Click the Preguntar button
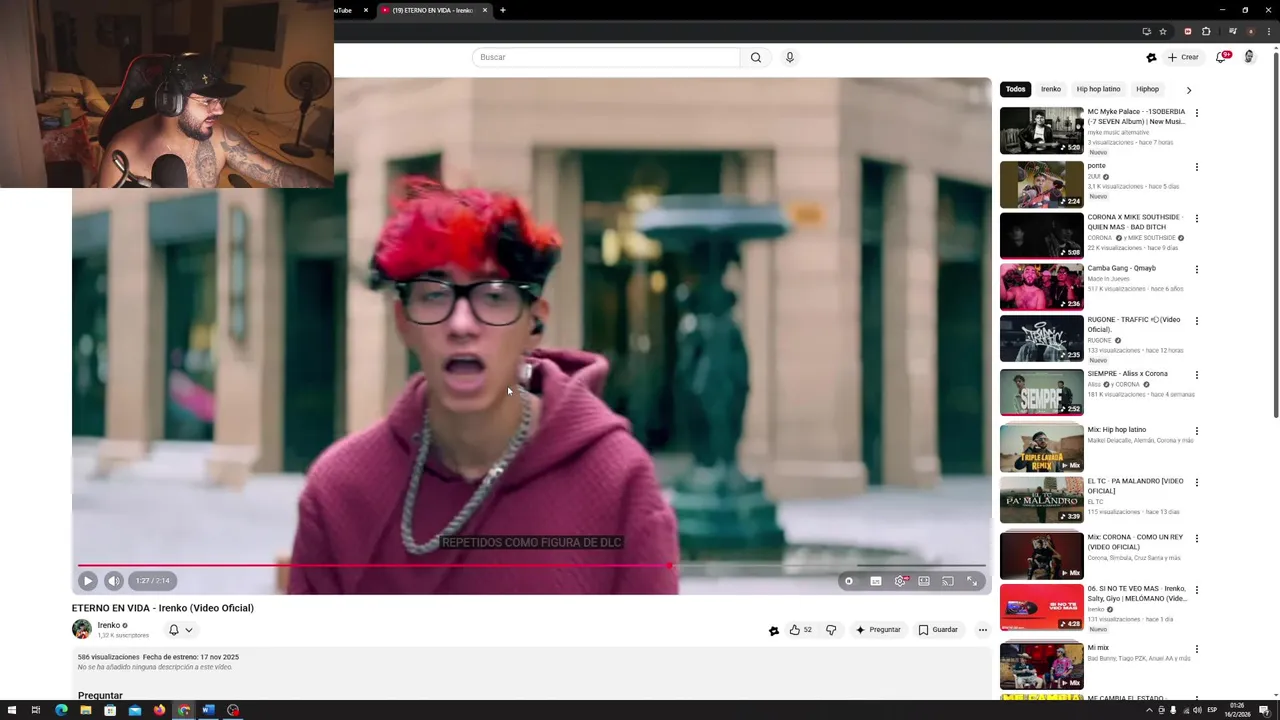Image resolution: width=1280 pixels, height=720 pixels. tap(878, 630)
